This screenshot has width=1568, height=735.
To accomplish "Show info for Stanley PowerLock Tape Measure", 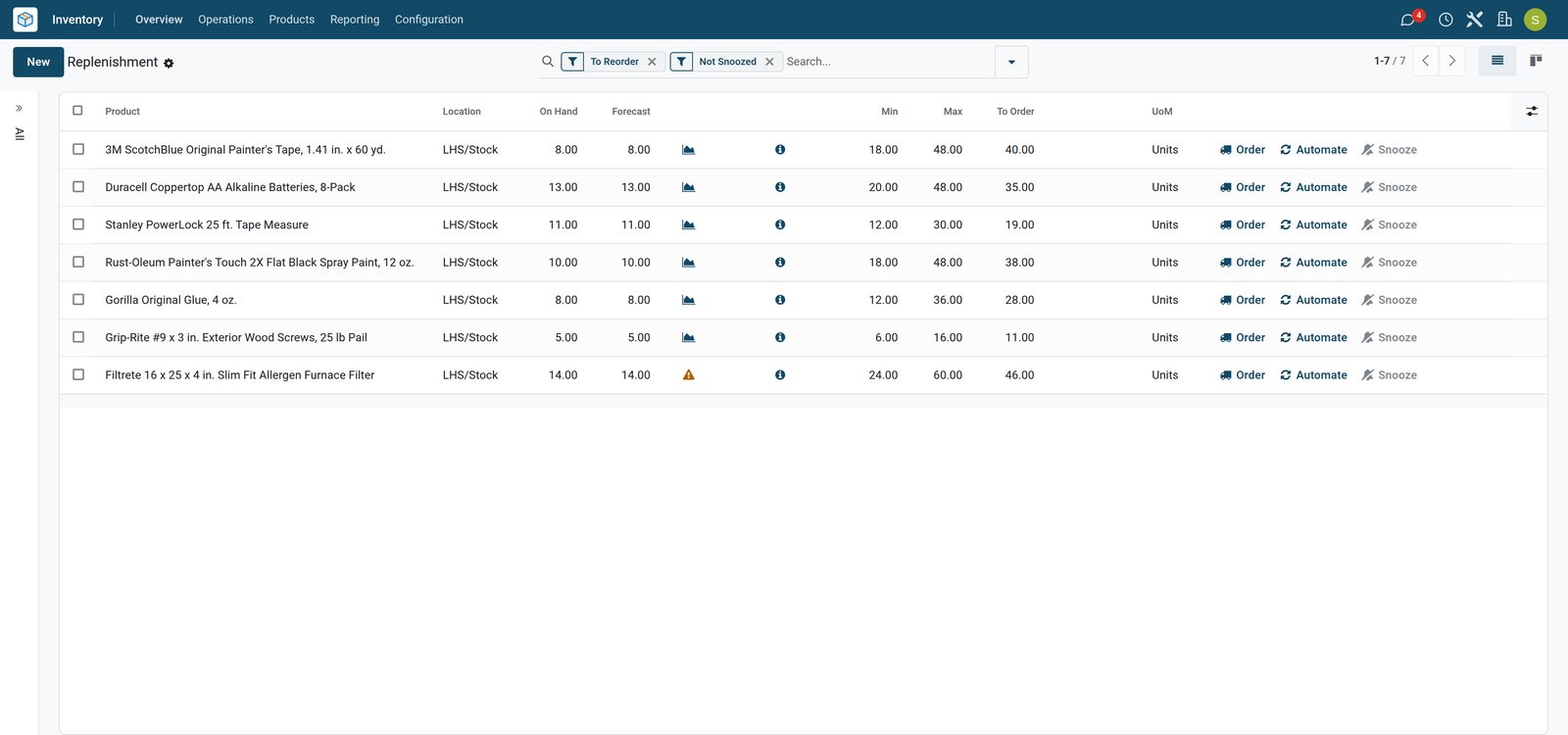I will point(780,225).
